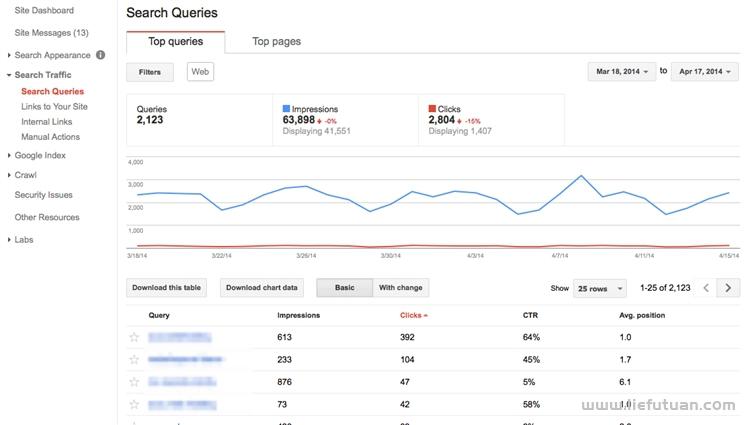Switch to the Top pages tab
The height and width of the screenshot is (425, 750).
(x=276, y=42)
